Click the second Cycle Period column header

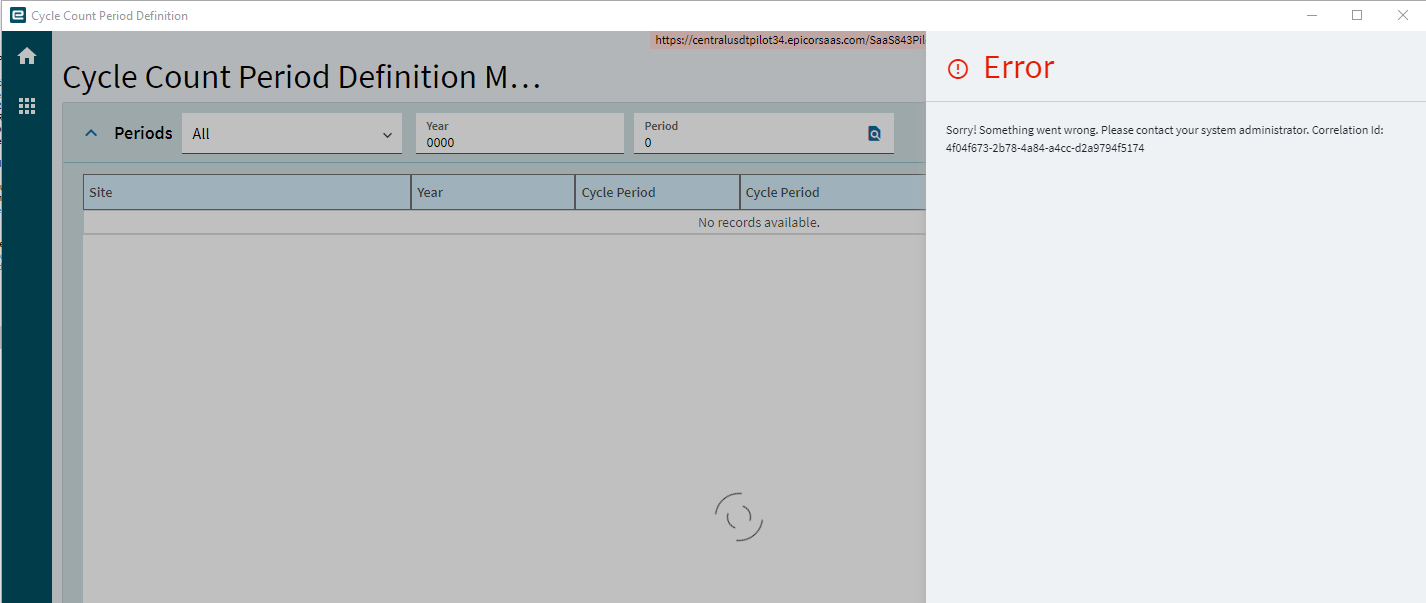(833, 192)
